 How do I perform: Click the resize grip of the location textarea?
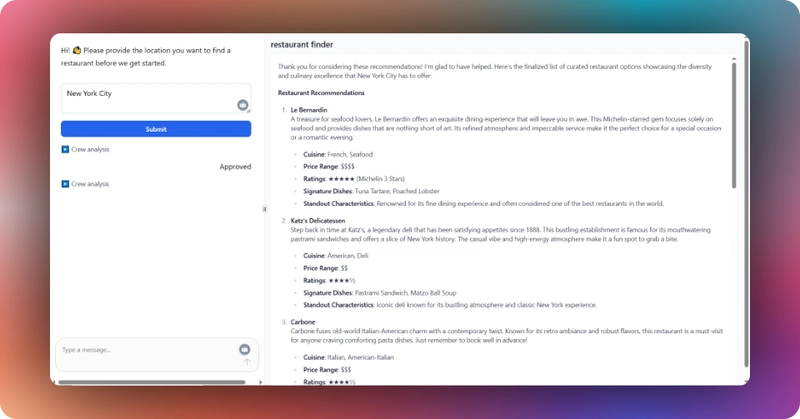(249, 111)
